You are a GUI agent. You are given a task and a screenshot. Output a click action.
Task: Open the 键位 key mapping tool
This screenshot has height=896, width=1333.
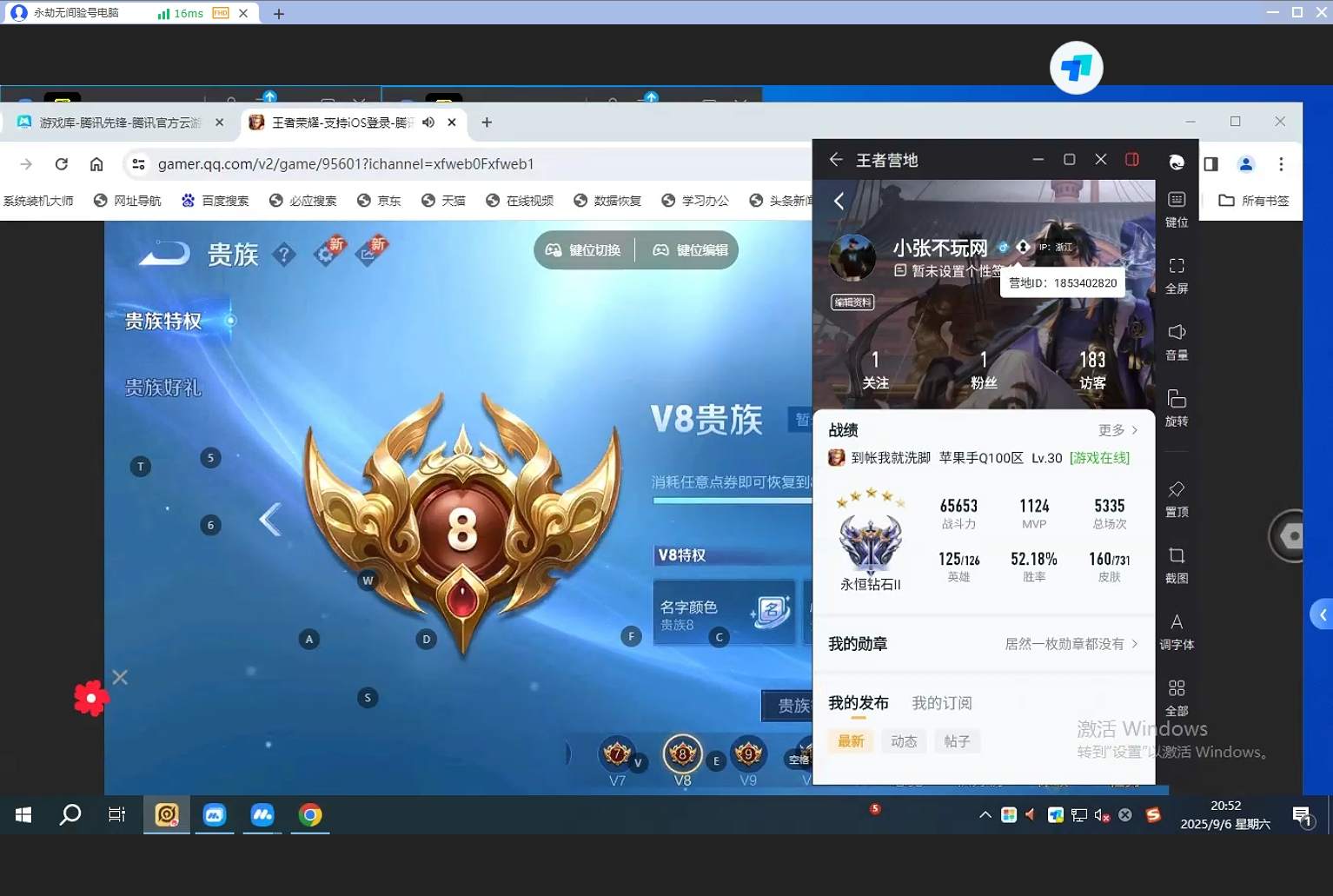(1177, 209)
